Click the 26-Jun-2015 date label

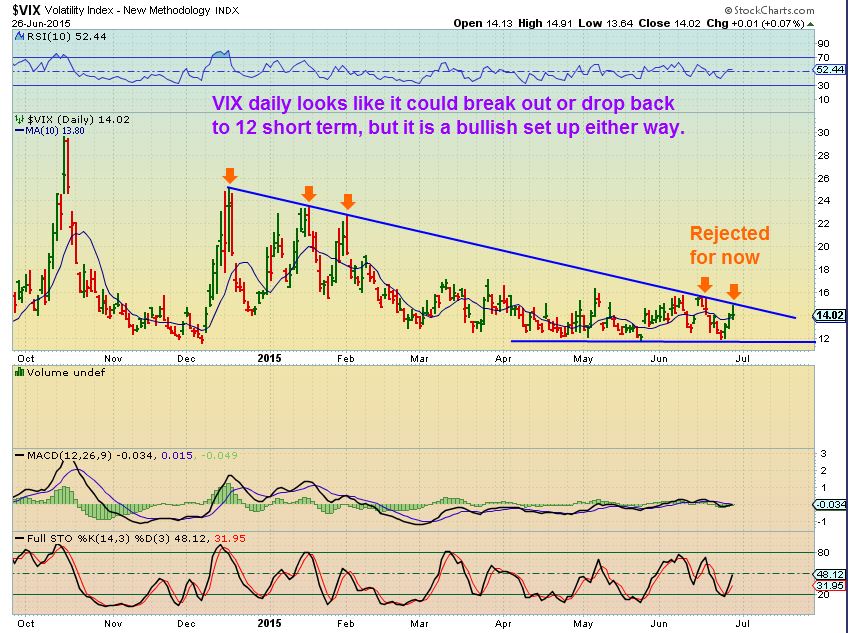point(37,23)
